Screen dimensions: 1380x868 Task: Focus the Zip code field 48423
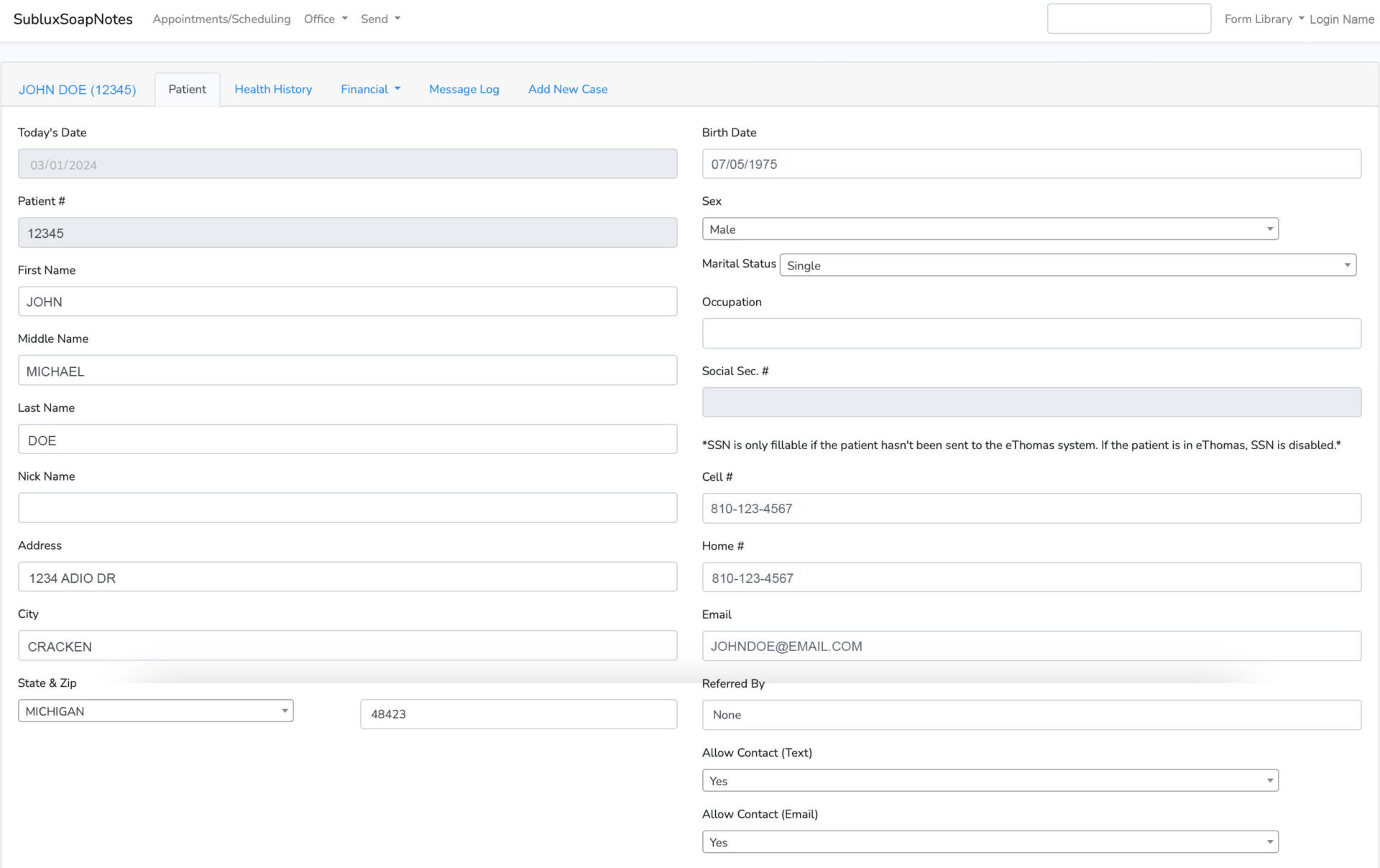(518, 714)
